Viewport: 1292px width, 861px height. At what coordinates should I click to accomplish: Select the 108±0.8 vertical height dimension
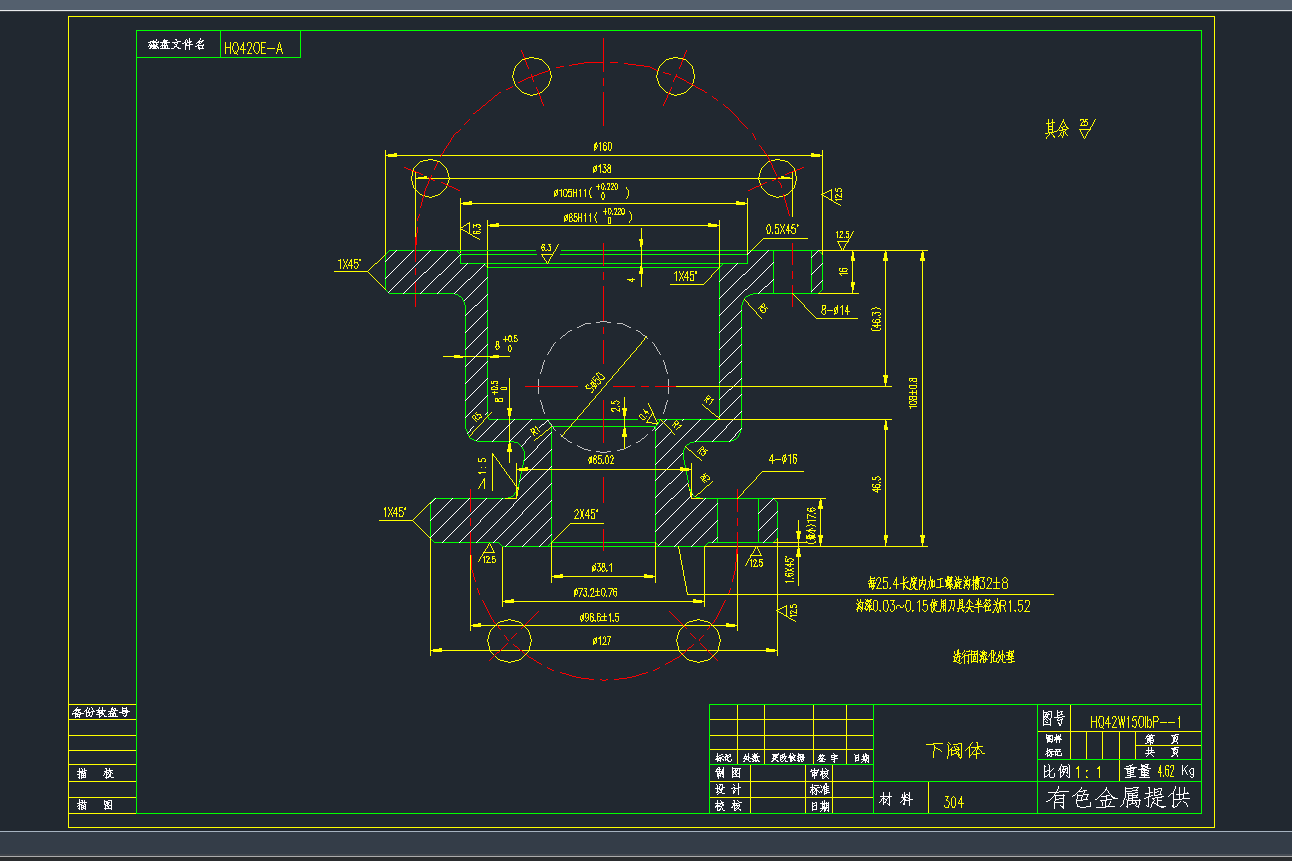(x=912, y=393)
